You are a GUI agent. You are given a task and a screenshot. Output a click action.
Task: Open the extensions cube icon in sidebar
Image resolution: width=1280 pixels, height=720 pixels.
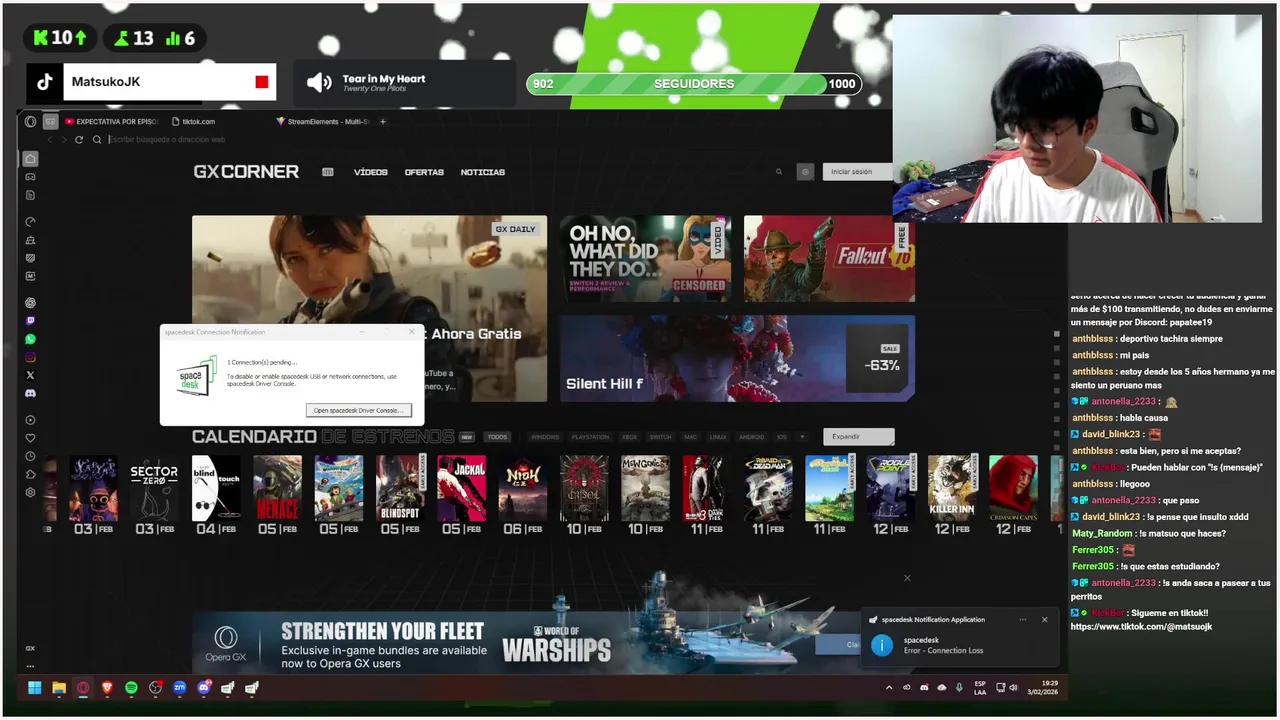[x=31, y=474]
